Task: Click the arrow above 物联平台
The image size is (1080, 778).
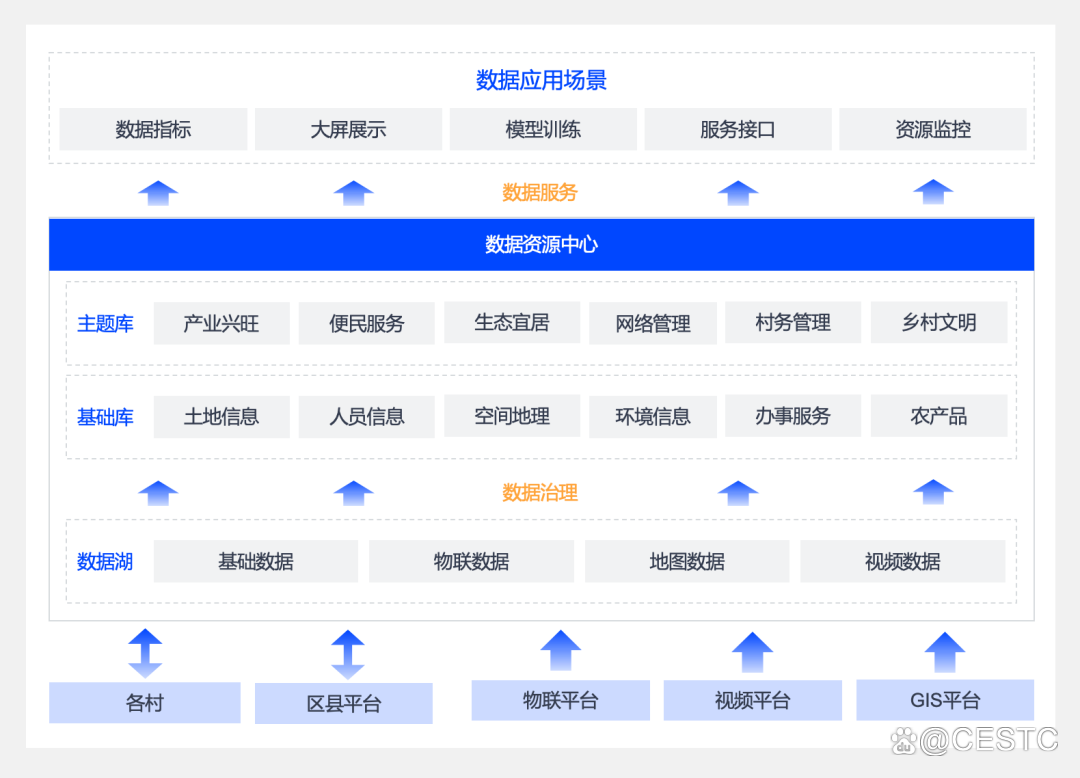Action: 560,650
